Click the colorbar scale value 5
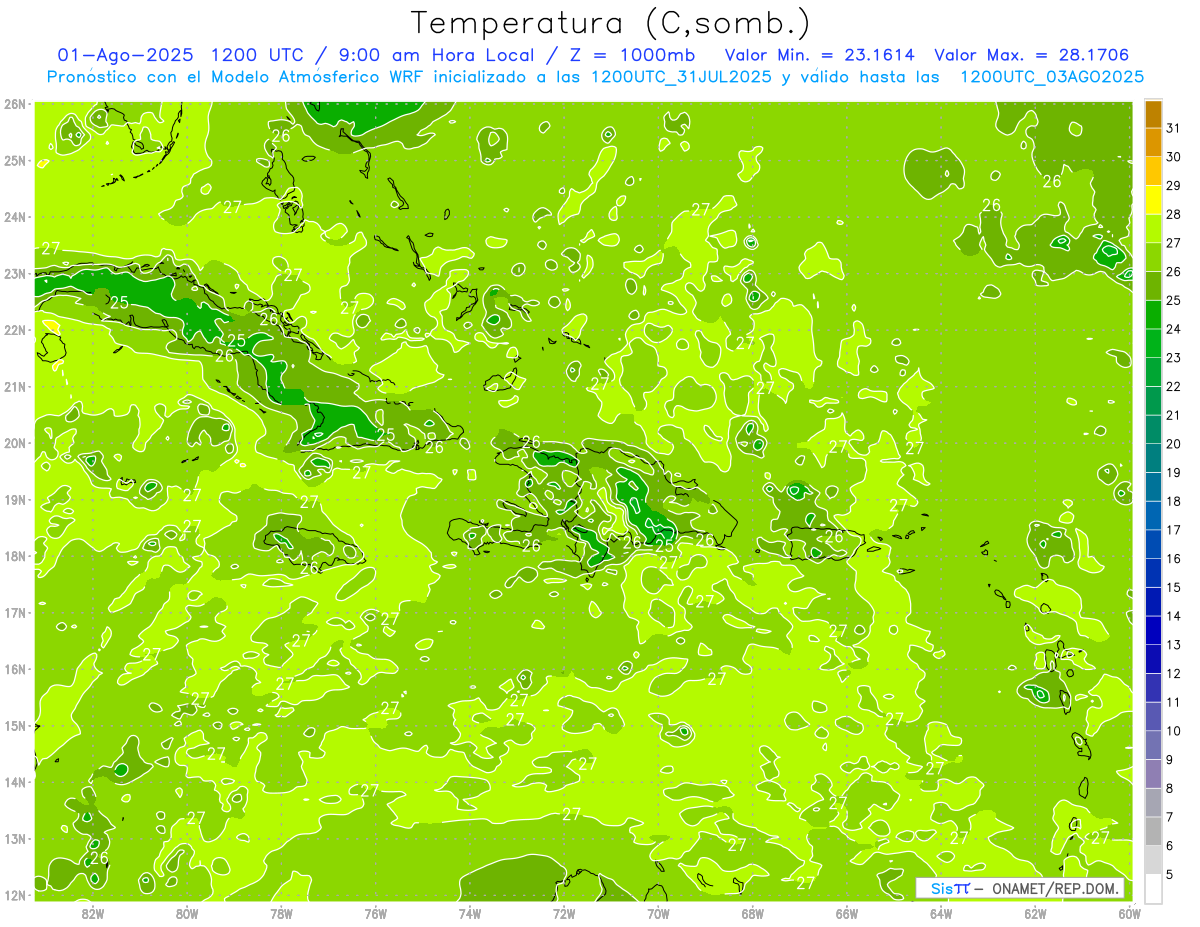Viewport: 1200px width, 927px height. pyautogui.click(x=1170, y=875)
